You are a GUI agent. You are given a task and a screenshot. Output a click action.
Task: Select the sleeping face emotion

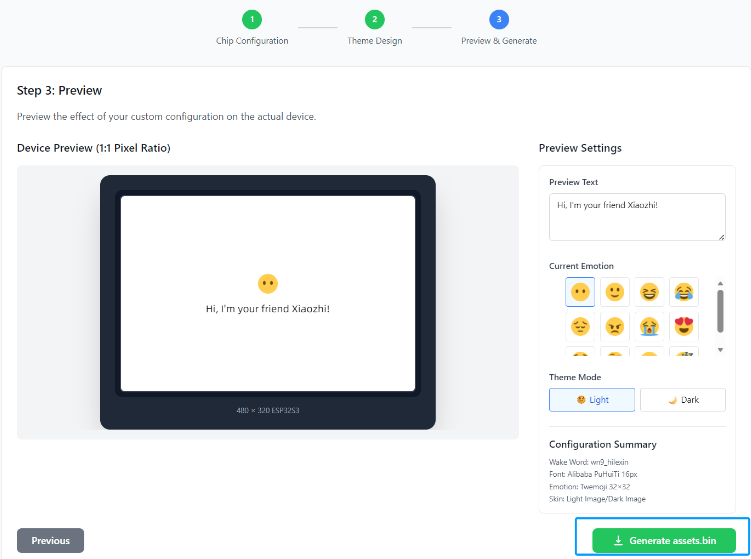click(x=684, y=352)
